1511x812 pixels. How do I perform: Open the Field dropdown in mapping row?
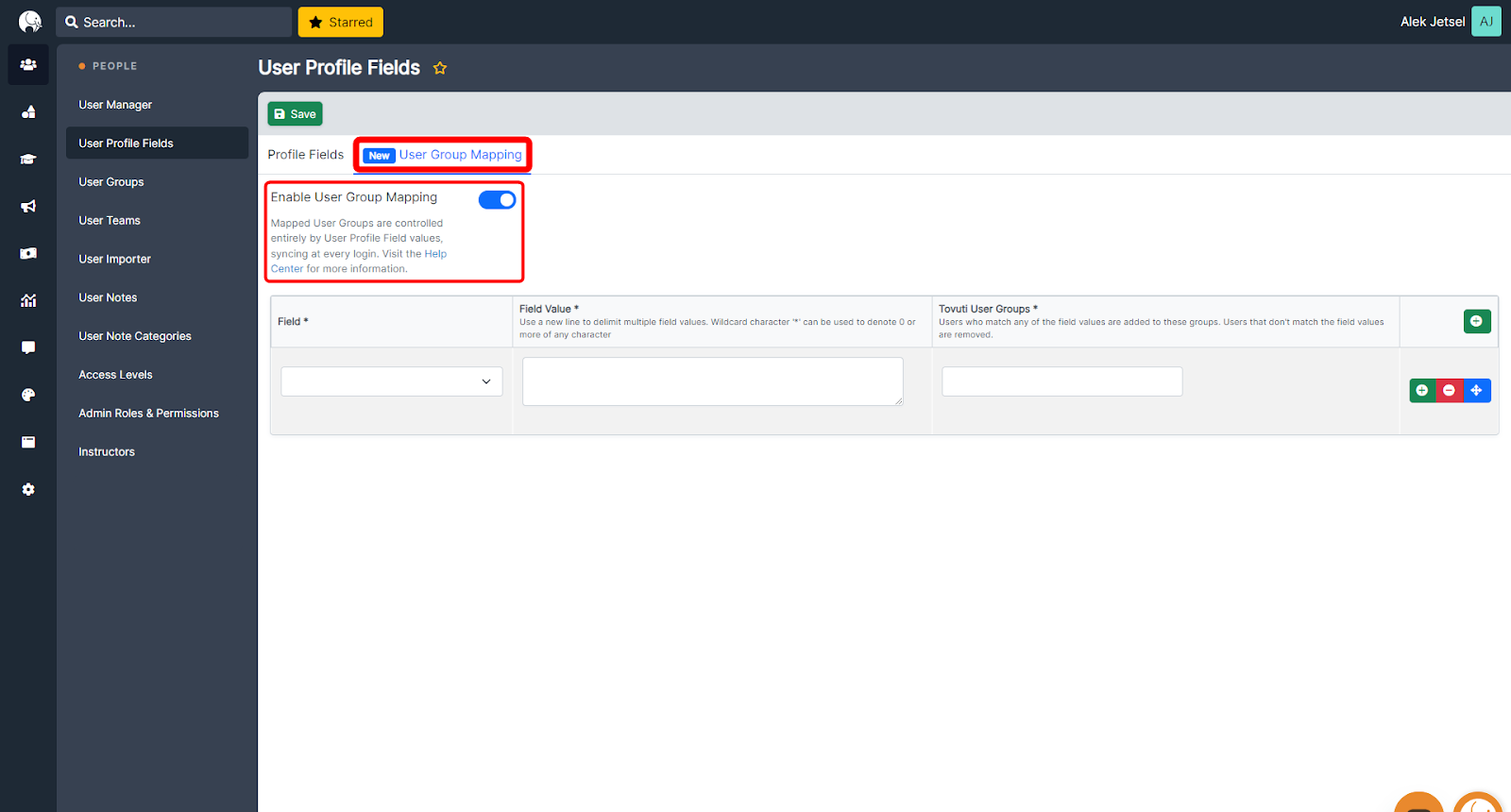pos(392,381)
